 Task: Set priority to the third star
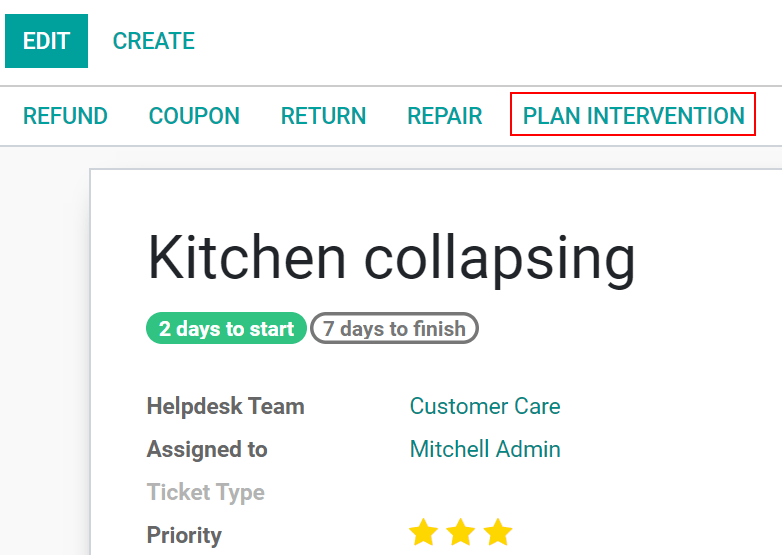pos(497,533)
